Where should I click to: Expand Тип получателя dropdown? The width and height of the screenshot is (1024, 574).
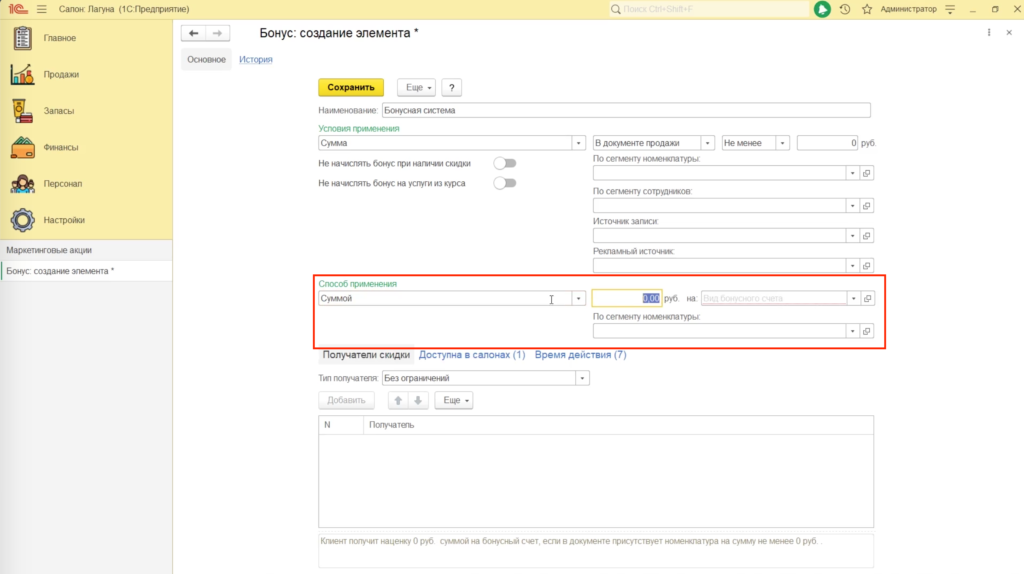[x=582, y=378]
